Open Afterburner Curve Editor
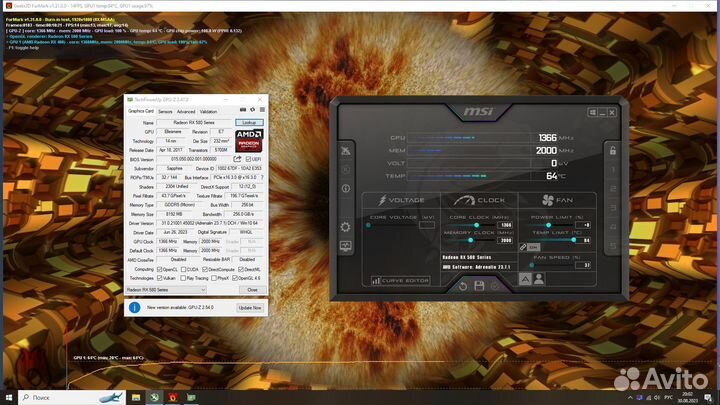Image resolution: width=720 pixels, height=405 pixels. tap(400, 281)
